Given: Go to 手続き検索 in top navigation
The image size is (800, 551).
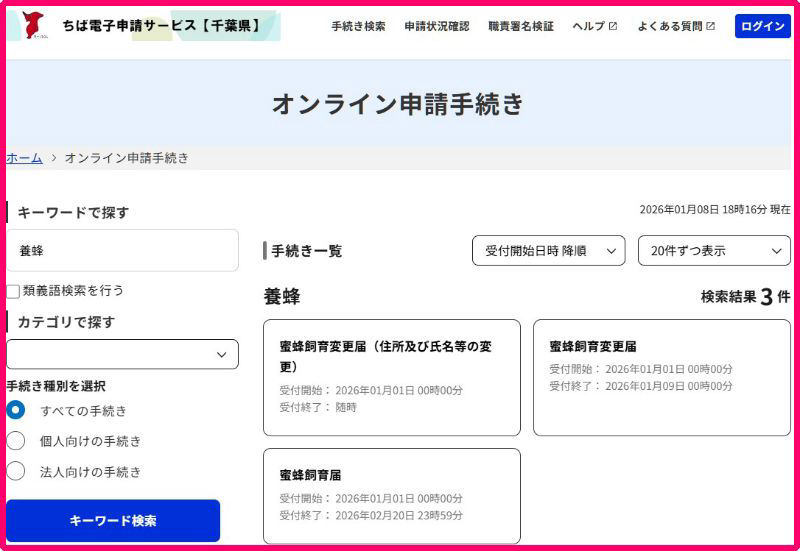Looking at the screenshot, I should point(358,27).
